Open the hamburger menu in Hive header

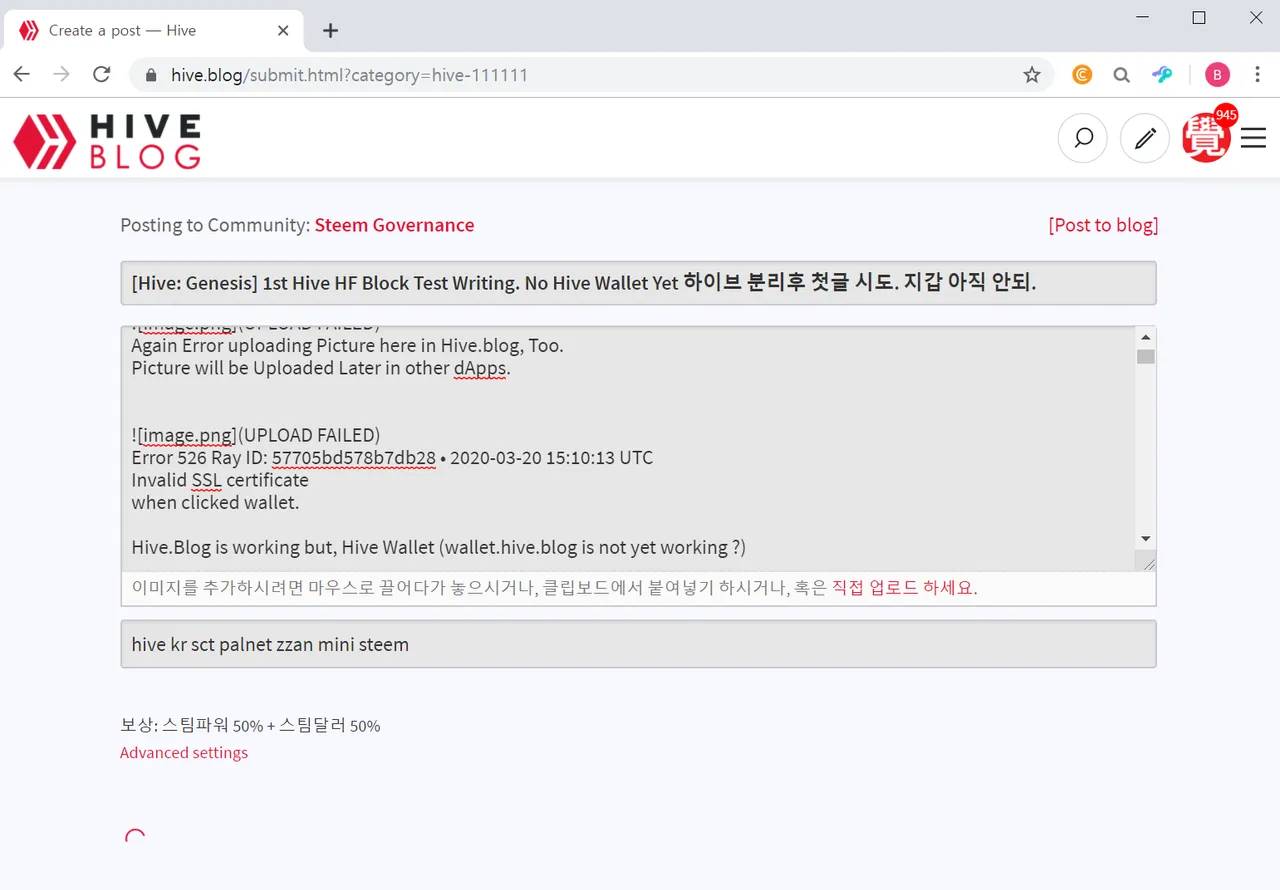click(1253, 138)
